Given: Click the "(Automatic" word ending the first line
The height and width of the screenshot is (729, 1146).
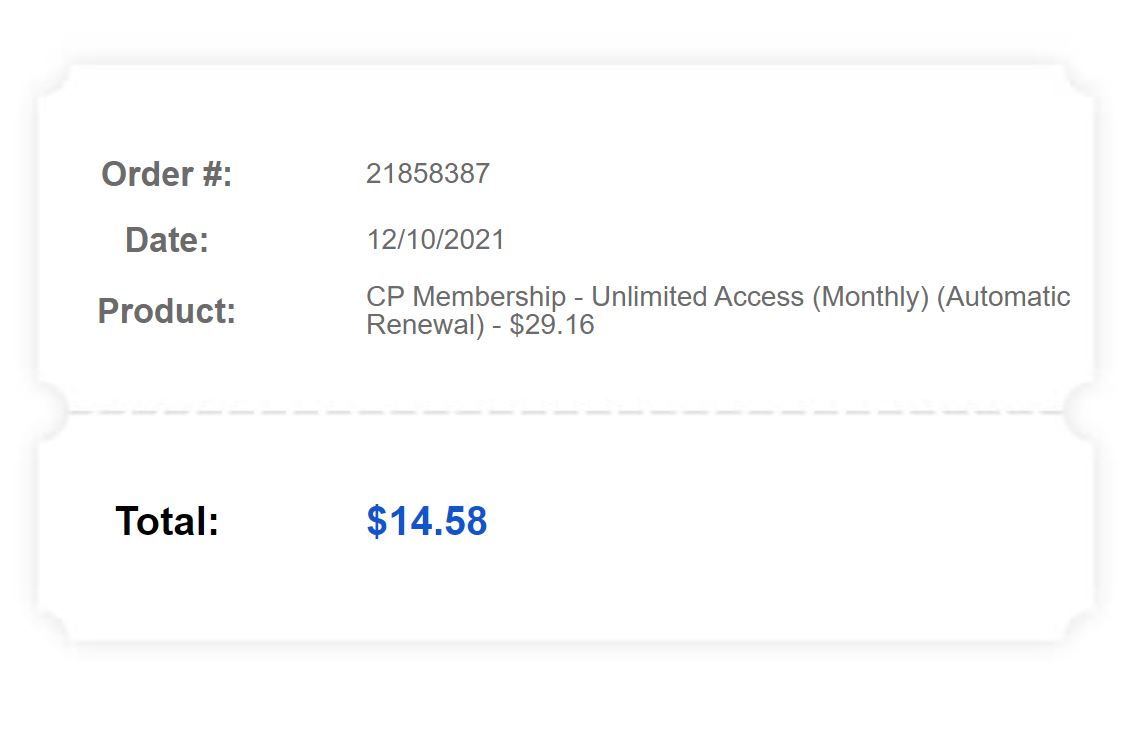Looking at the screenshot, I should 1003,297.
